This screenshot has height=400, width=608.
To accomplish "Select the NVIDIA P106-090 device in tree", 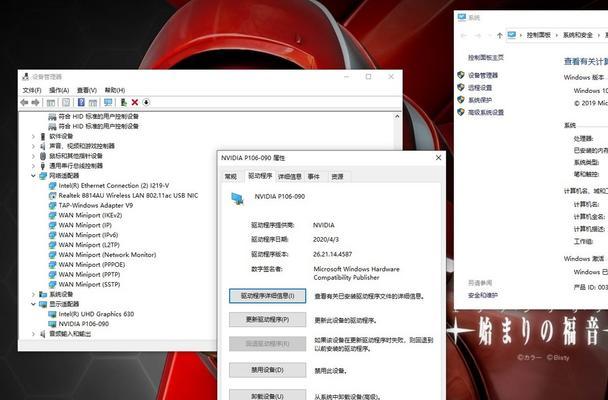I will [x=84, y=324].
